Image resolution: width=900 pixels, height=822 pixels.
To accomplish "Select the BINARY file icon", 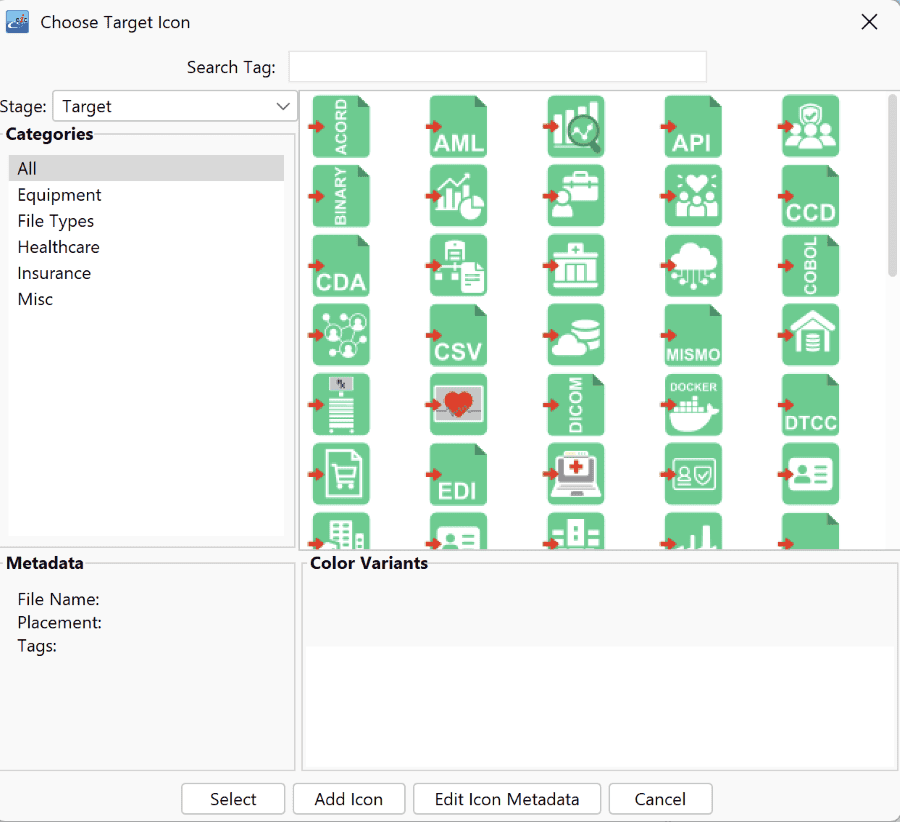I will pos(341,196).
